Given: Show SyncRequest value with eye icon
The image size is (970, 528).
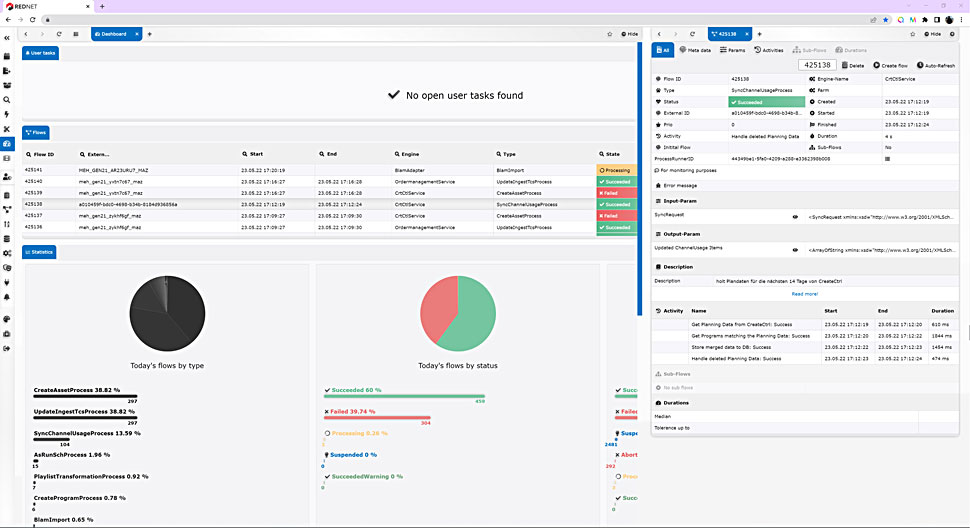Looking at the screenshot, I should coord(795,217).
